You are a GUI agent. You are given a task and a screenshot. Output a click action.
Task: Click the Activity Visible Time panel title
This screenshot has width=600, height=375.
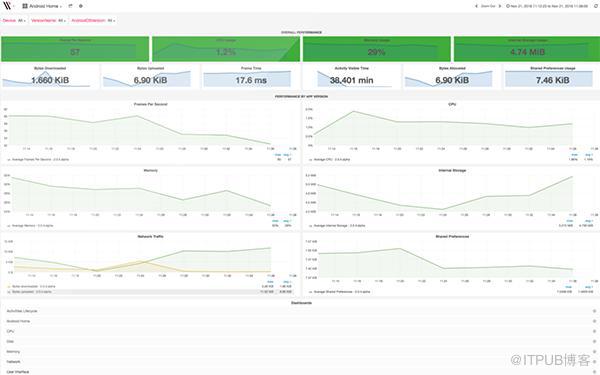tap(352, 68)
